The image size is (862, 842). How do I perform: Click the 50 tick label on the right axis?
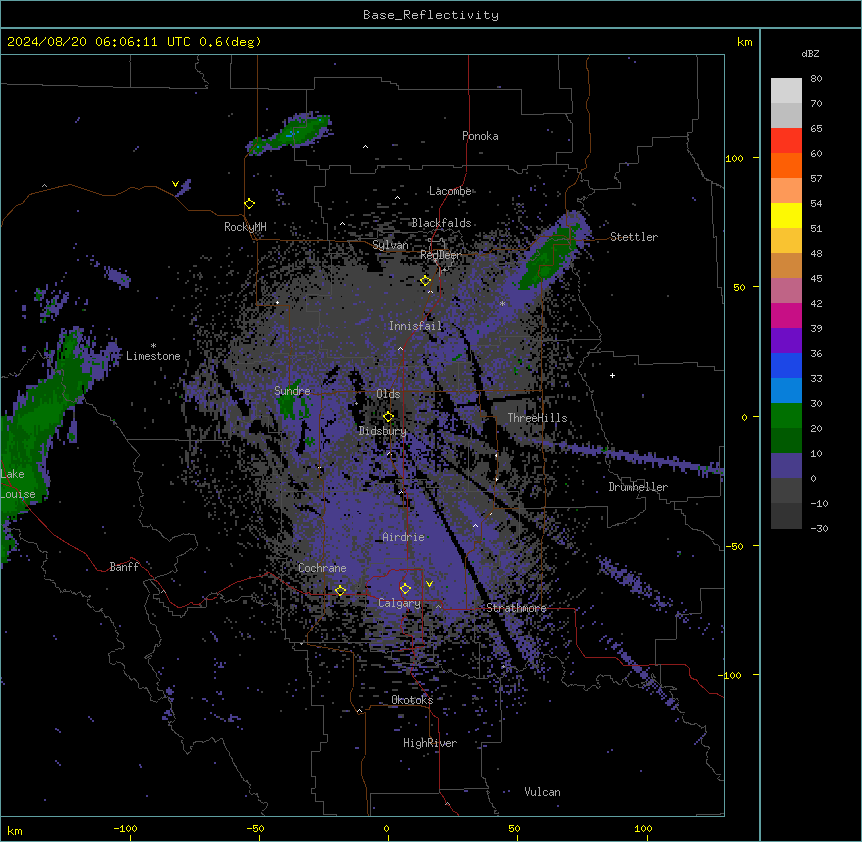pyautogui.click(x=739, y=287)
